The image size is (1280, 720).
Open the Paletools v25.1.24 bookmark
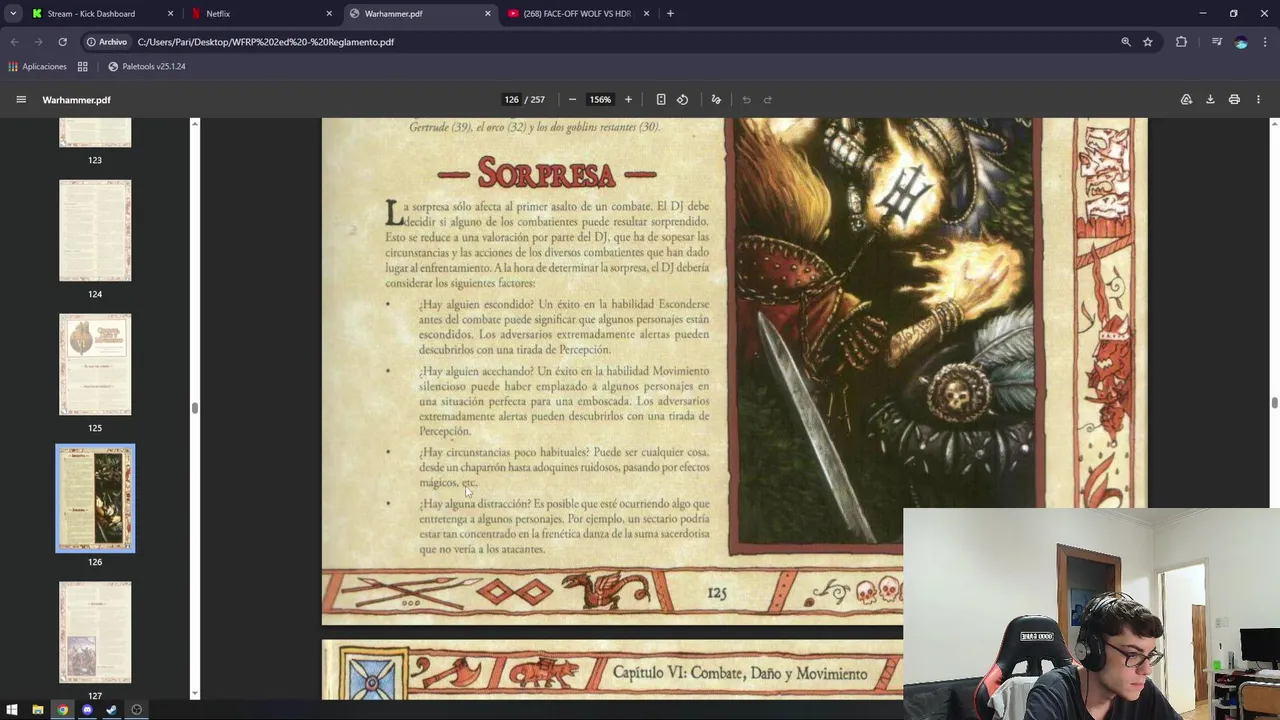point(146,66)
